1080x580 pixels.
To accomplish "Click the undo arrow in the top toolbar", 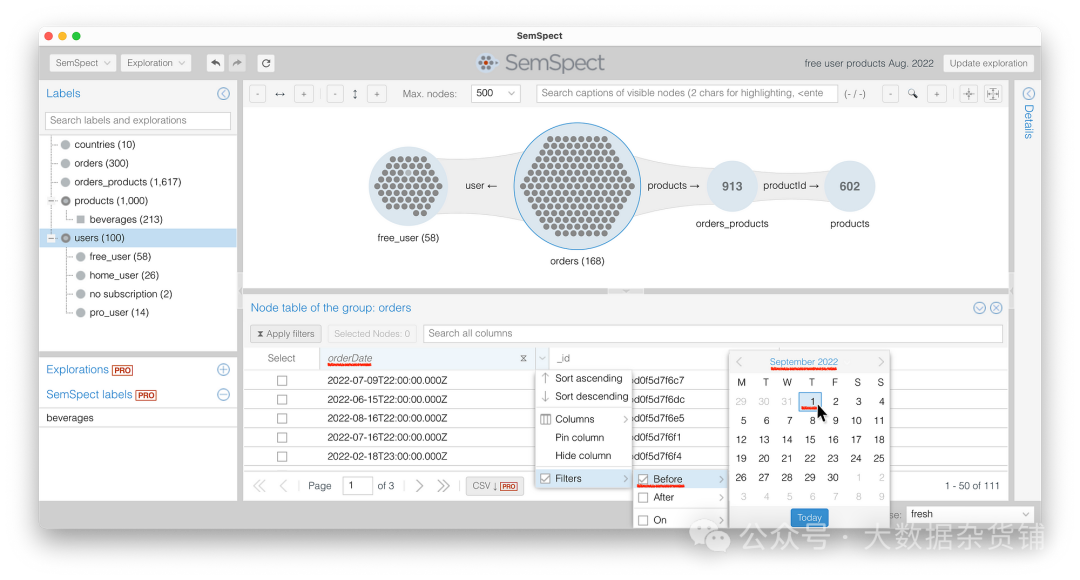I will (x=216, y=63).
